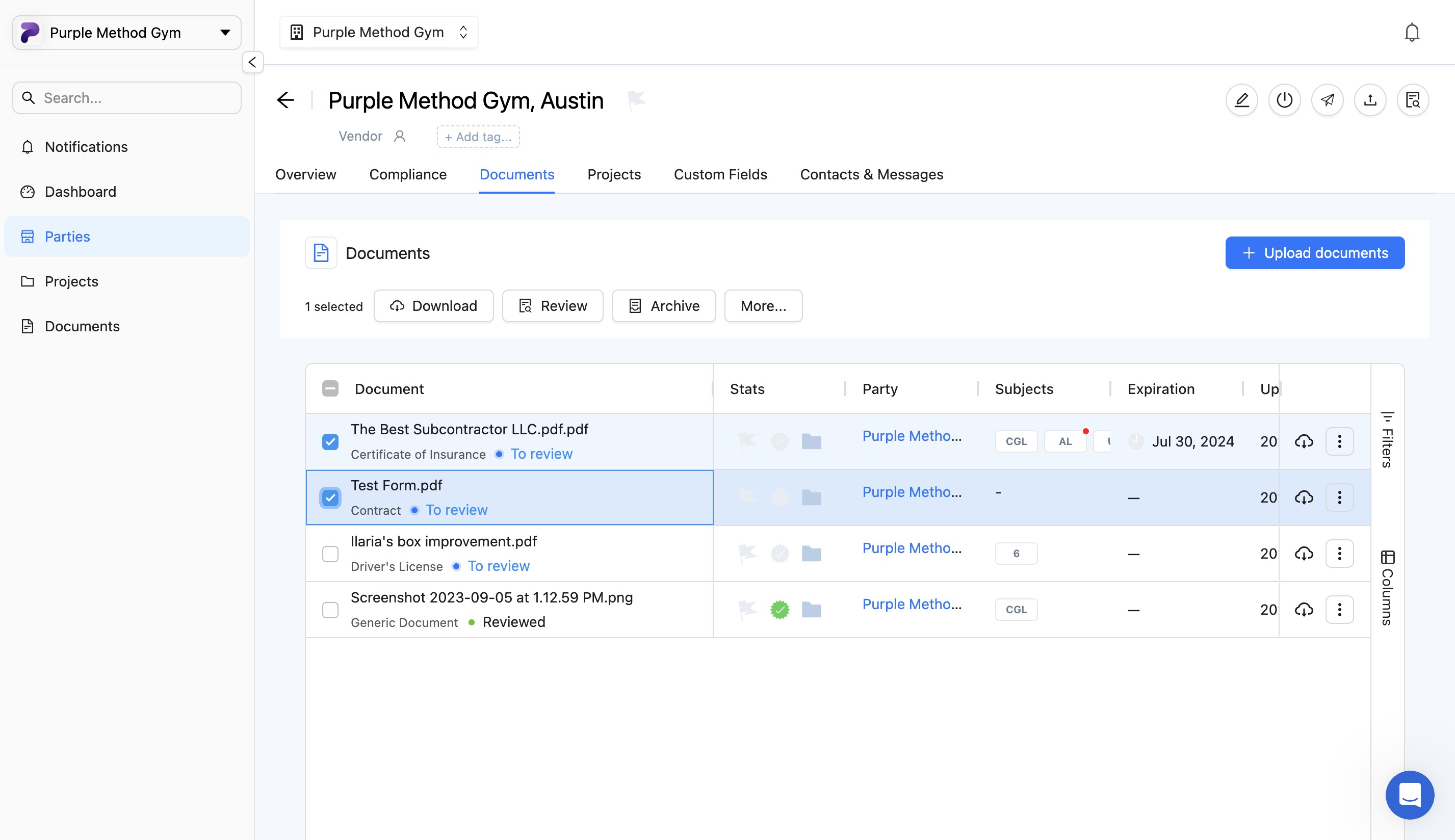Uncheck The Best Subcontractor LLC.pdf checkbox

coord(330,442)
